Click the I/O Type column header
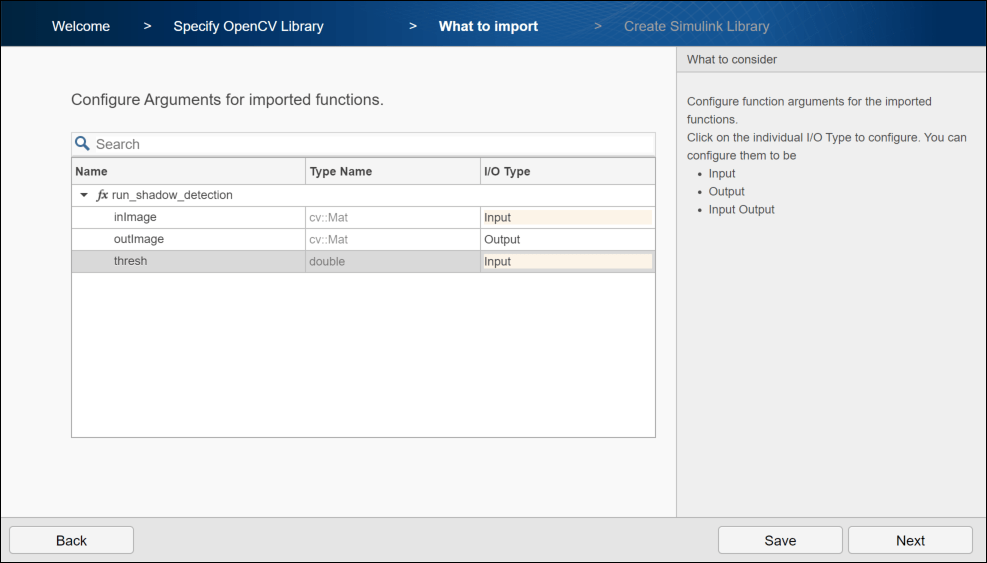This screenshot has width=987, height=563. [x=567, y=171]
